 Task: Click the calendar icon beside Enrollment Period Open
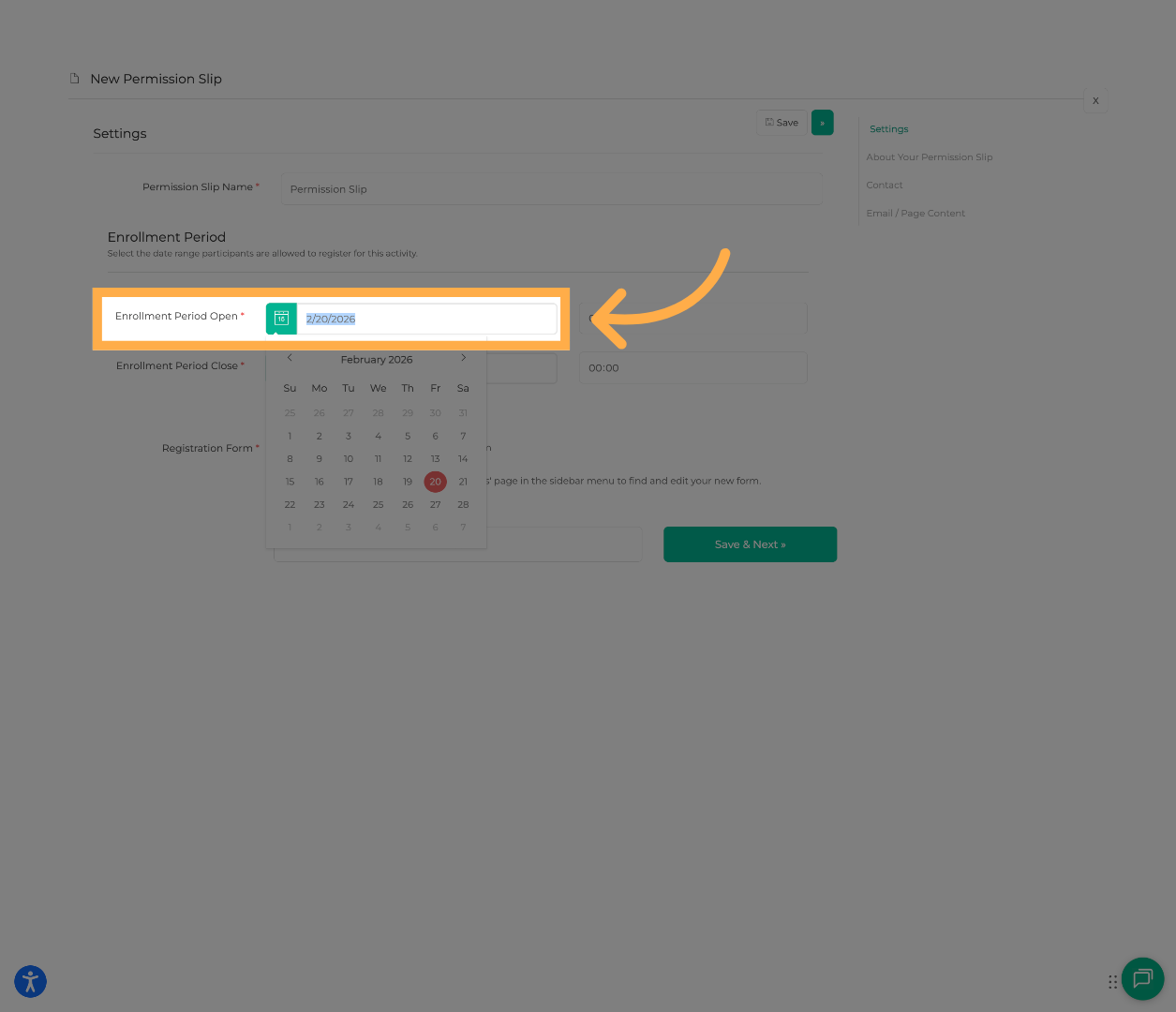click(281, 319)
